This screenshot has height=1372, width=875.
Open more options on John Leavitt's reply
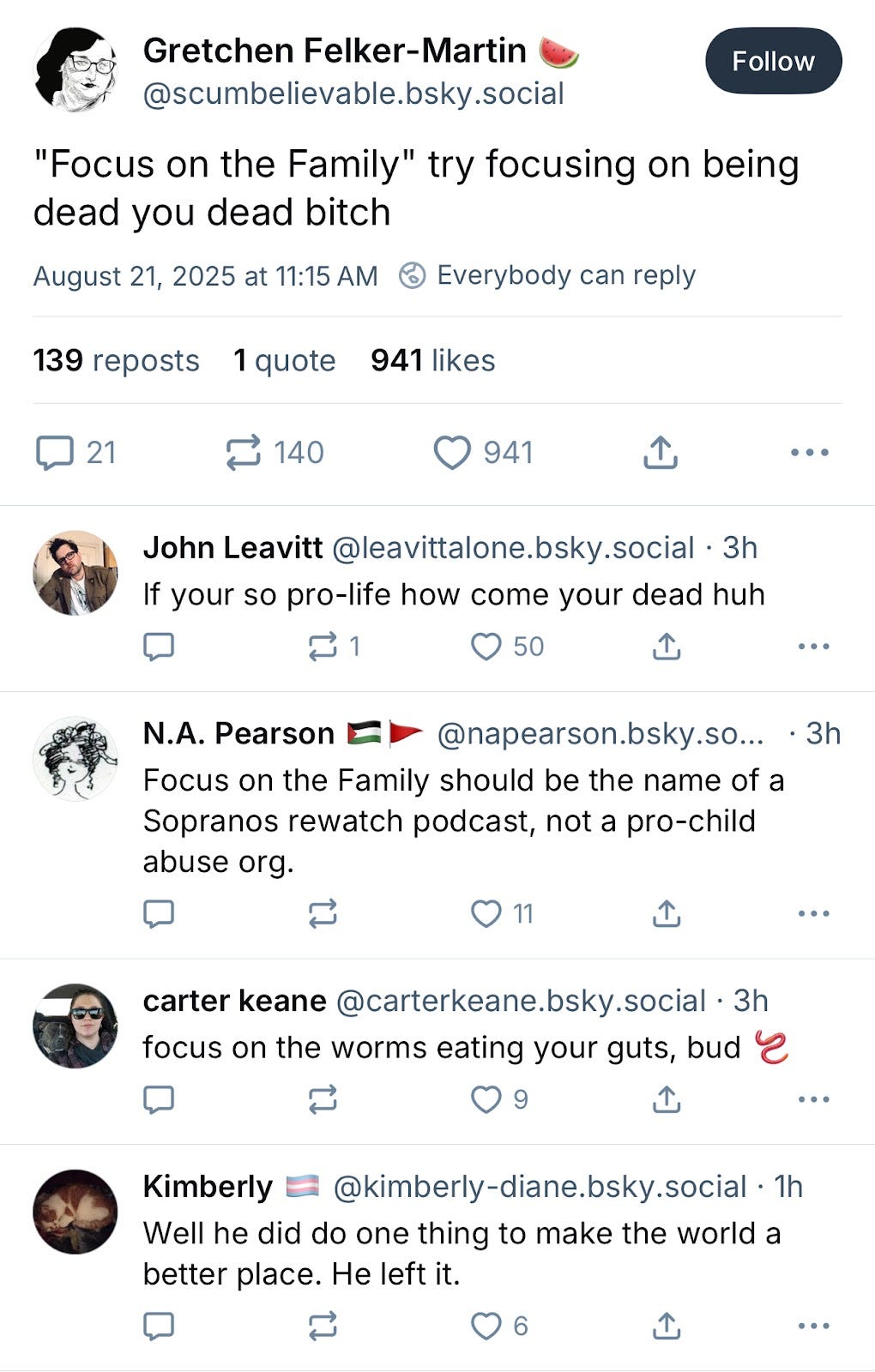pos(813,647)
